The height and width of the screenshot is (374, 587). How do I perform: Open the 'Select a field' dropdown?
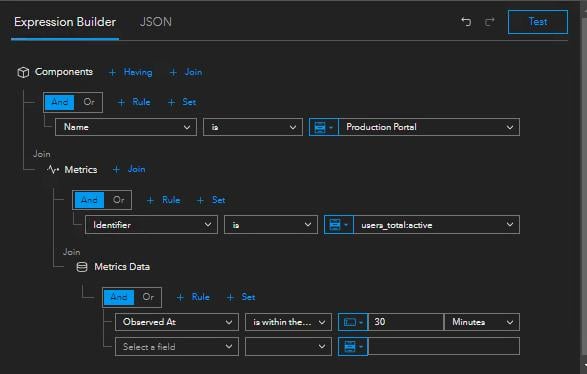177,347
